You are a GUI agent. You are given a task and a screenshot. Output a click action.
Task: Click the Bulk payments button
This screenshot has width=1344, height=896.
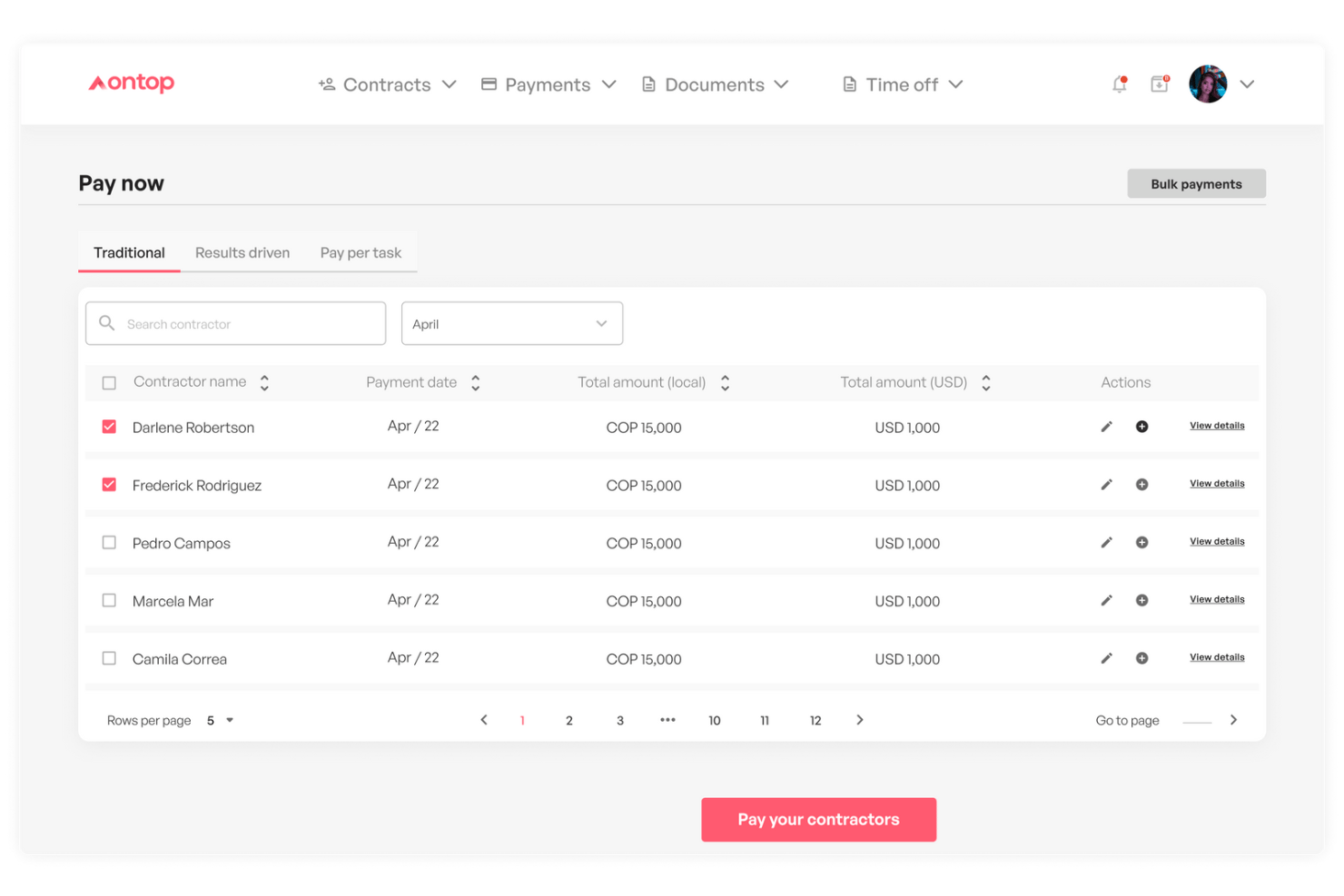coord(1196,183)
